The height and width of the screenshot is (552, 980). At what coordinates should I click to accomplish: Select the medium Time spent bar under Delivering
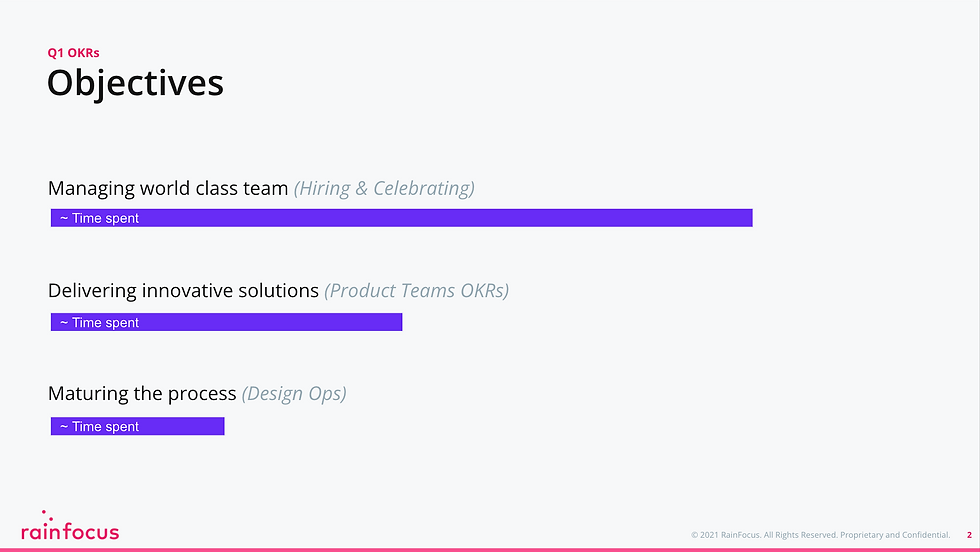click(x=226, y=322)
